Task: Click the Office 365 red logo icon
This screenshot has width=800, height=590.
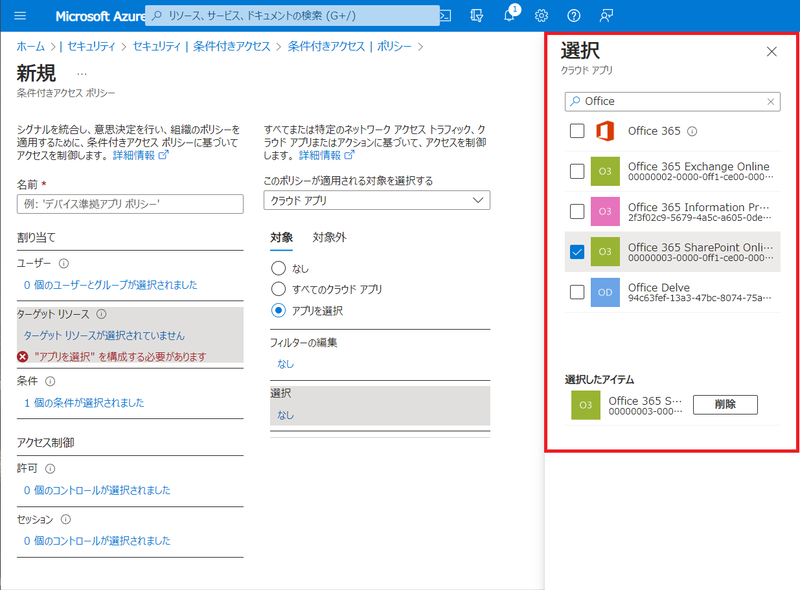Action: click(605, 131)
